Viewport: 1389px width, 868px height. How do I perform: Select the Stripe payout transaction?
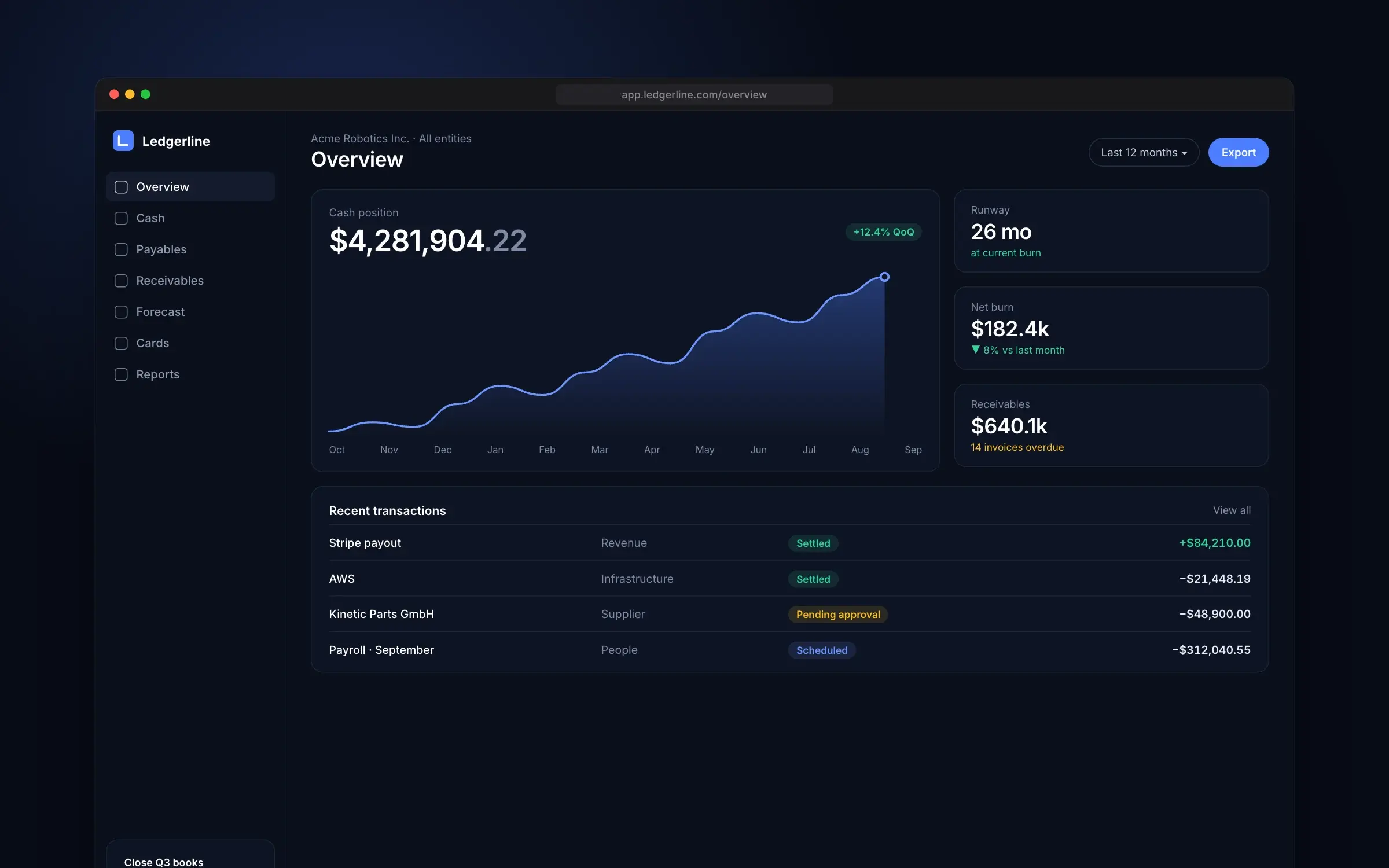click(365, 543)
